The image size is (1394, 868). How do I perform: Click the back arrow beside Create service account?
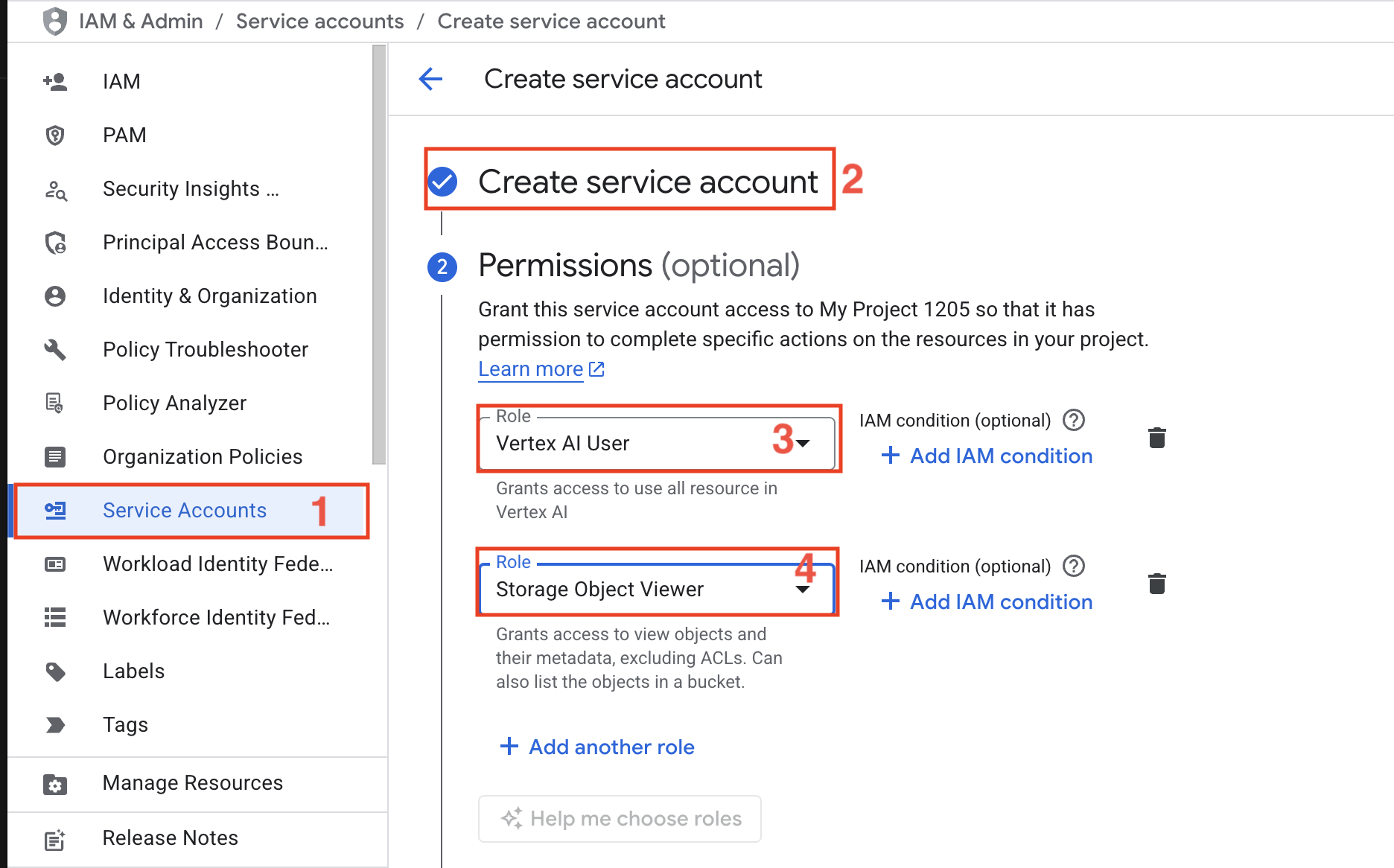(x=430, y=79)
